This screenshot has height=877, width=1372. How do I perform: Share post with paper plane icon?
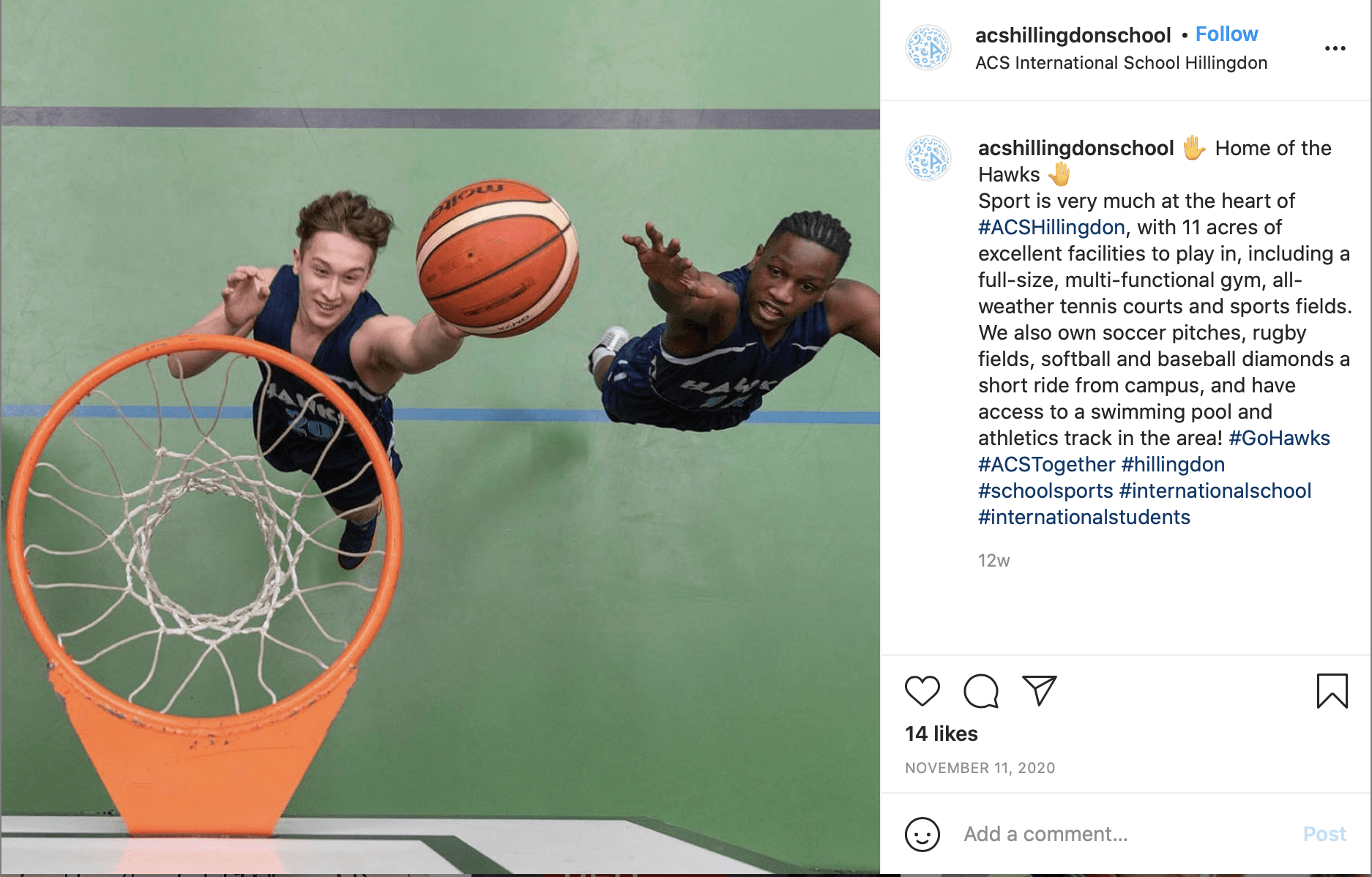(1040, 690)
